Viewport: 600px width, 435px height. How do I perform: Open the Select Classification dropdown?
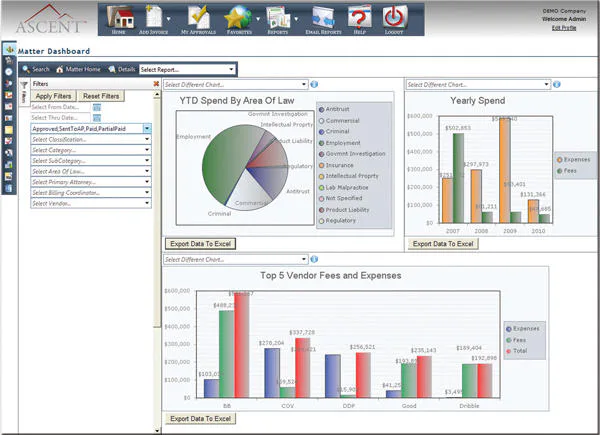tap(91, 139)
